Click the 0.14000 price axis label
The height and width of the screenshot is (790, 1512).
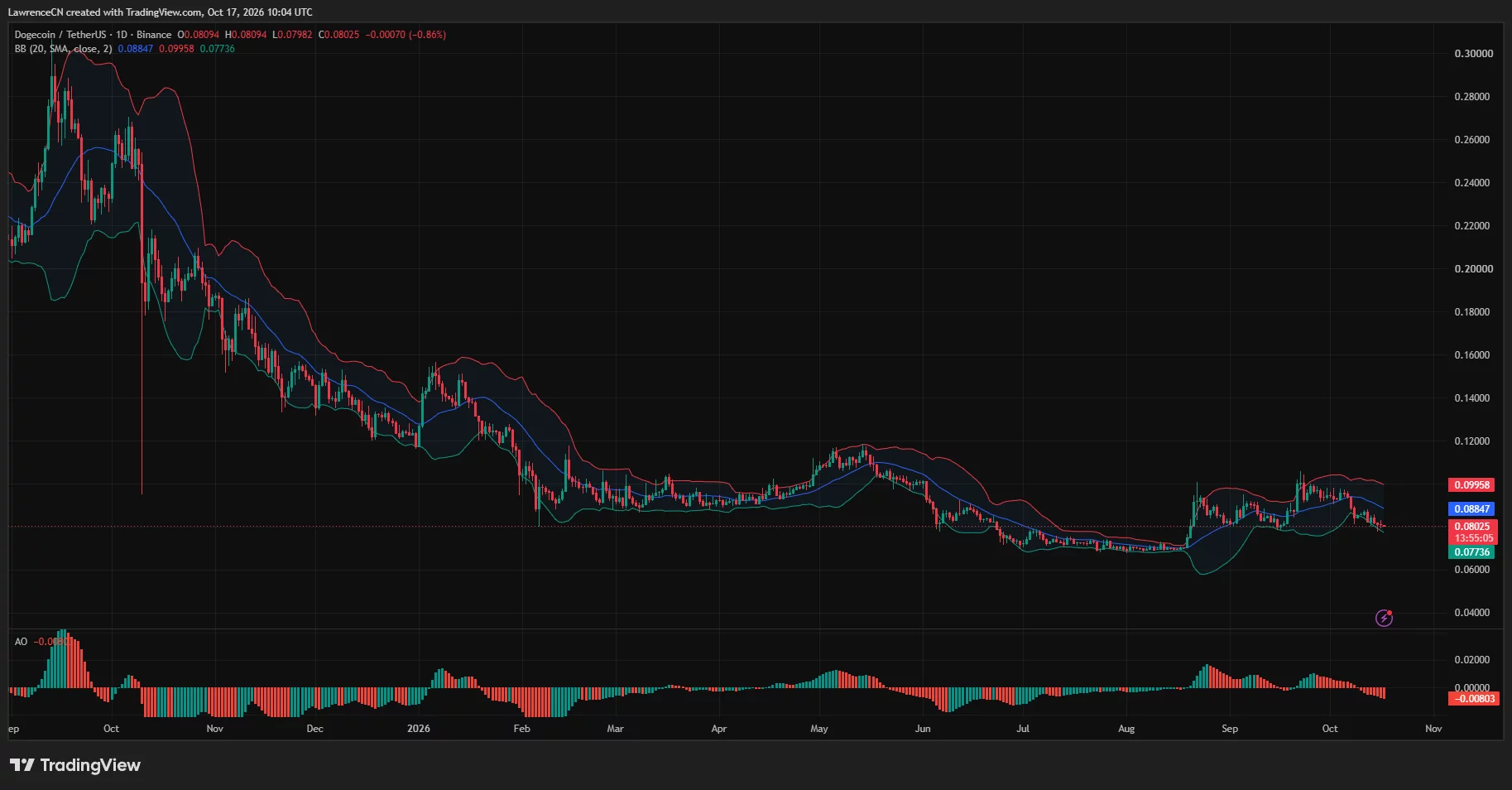coord(1473,398)
